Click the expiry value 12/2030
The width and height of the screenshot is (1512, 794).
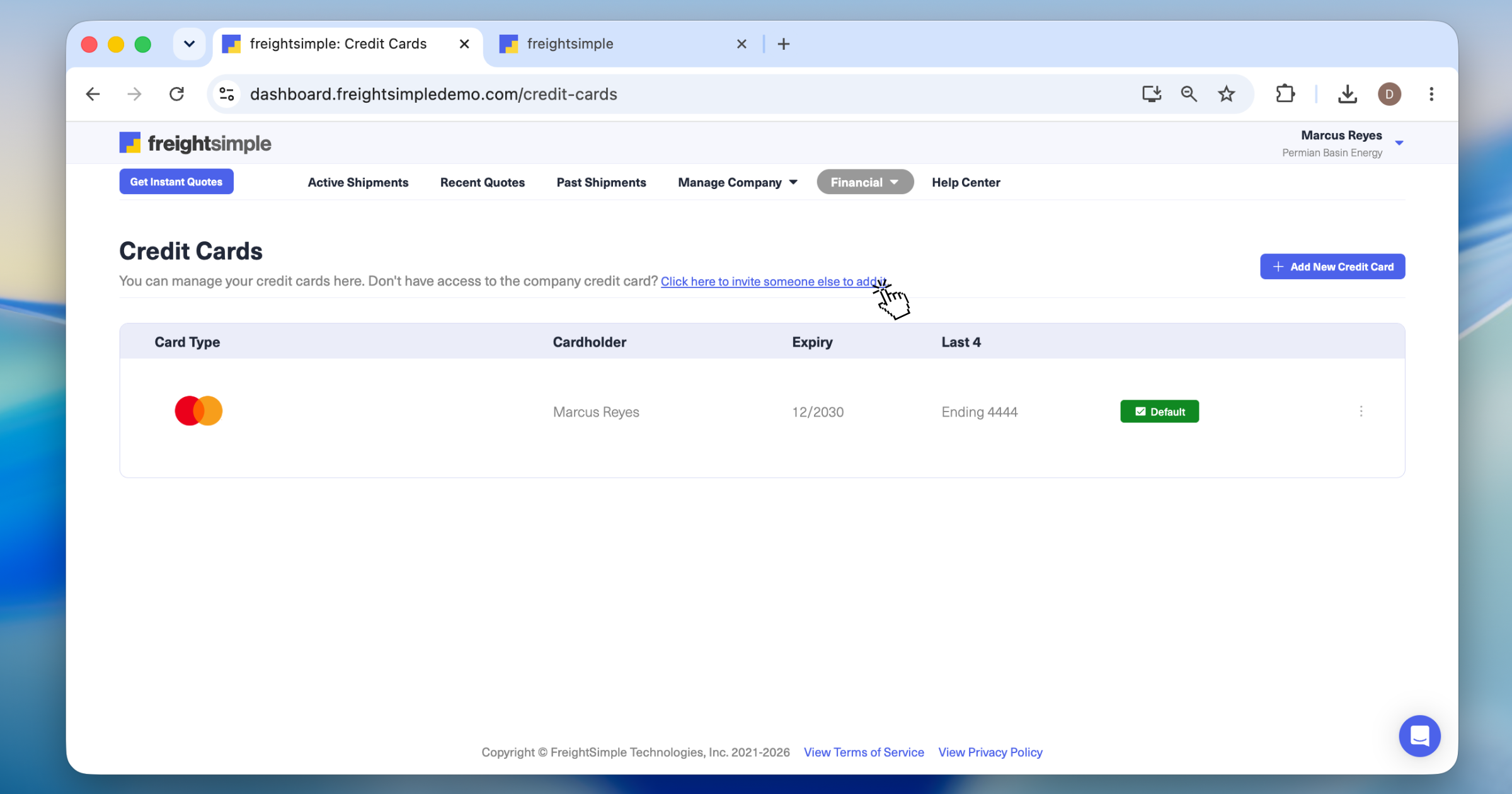pos(818,411)
